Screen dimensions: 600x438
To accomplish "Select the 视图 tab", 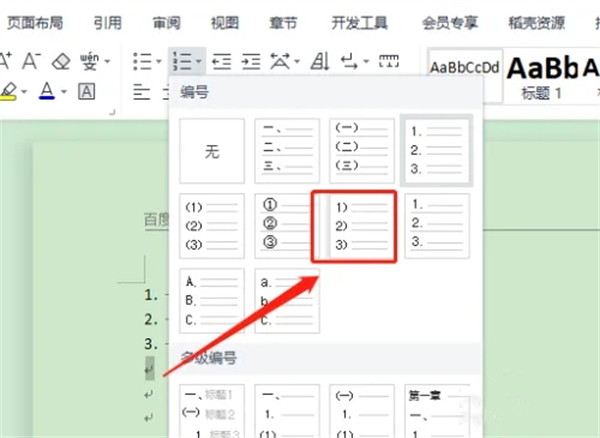I will [x=225, y=23].
